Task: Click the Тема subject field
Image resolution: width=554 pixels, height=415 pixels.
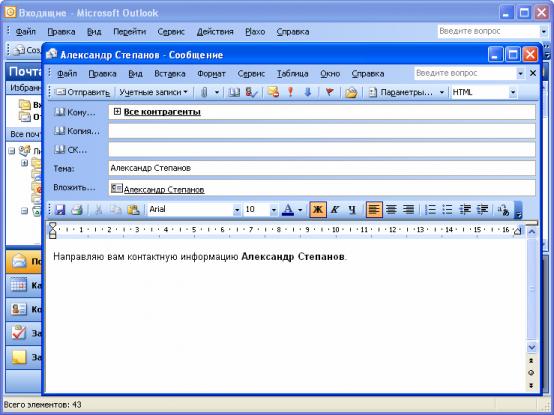Action: (x=322, y=168)
